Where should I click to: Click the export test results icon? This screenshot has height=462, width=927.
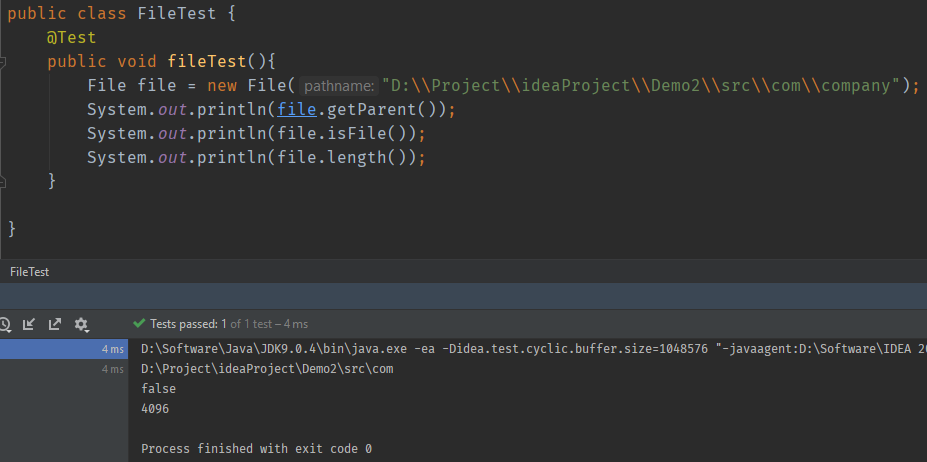[54, 324]
